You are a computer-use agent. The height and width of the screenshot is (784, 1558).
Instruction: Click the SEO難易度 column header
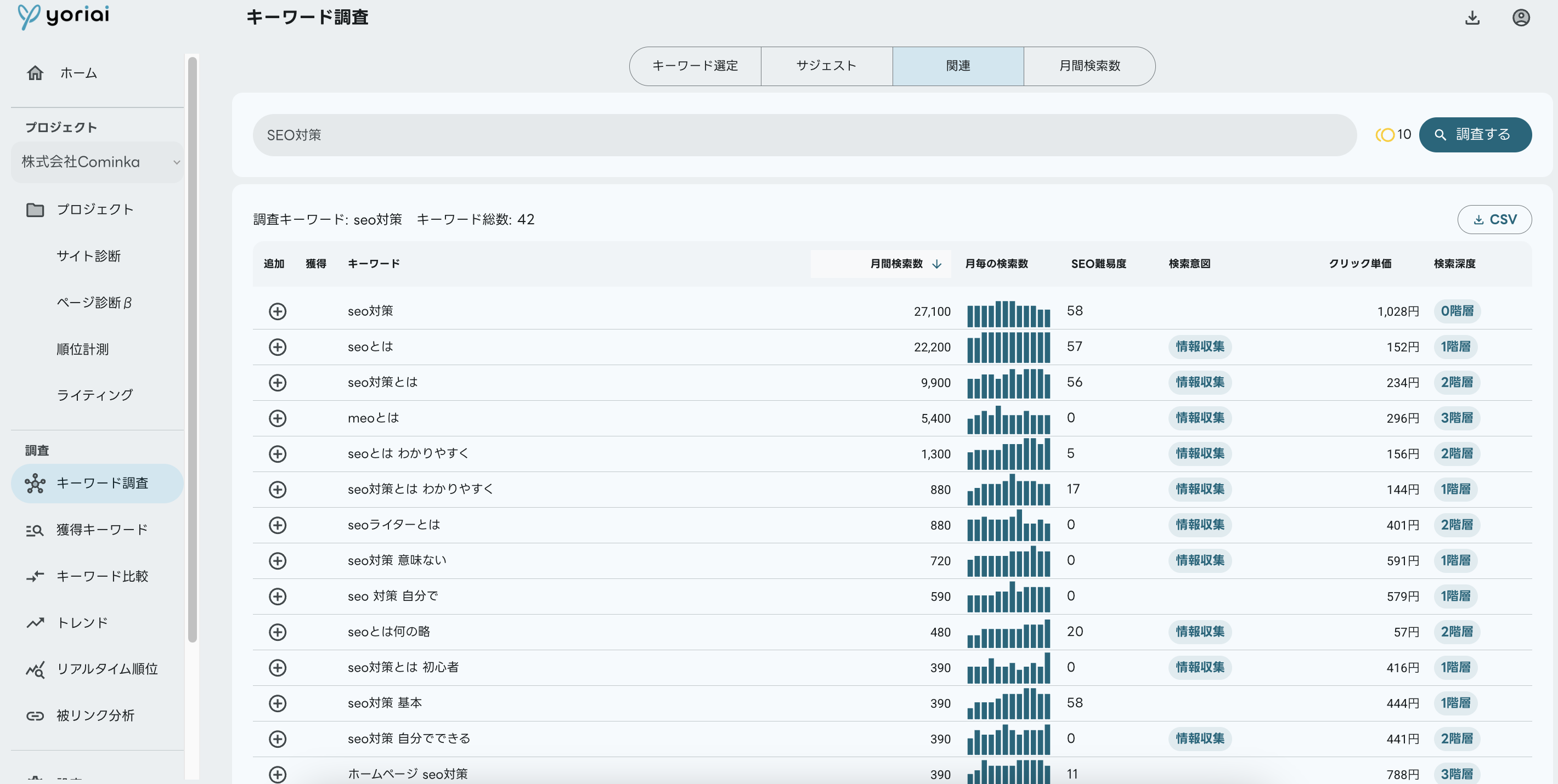tap(1098, 264)
